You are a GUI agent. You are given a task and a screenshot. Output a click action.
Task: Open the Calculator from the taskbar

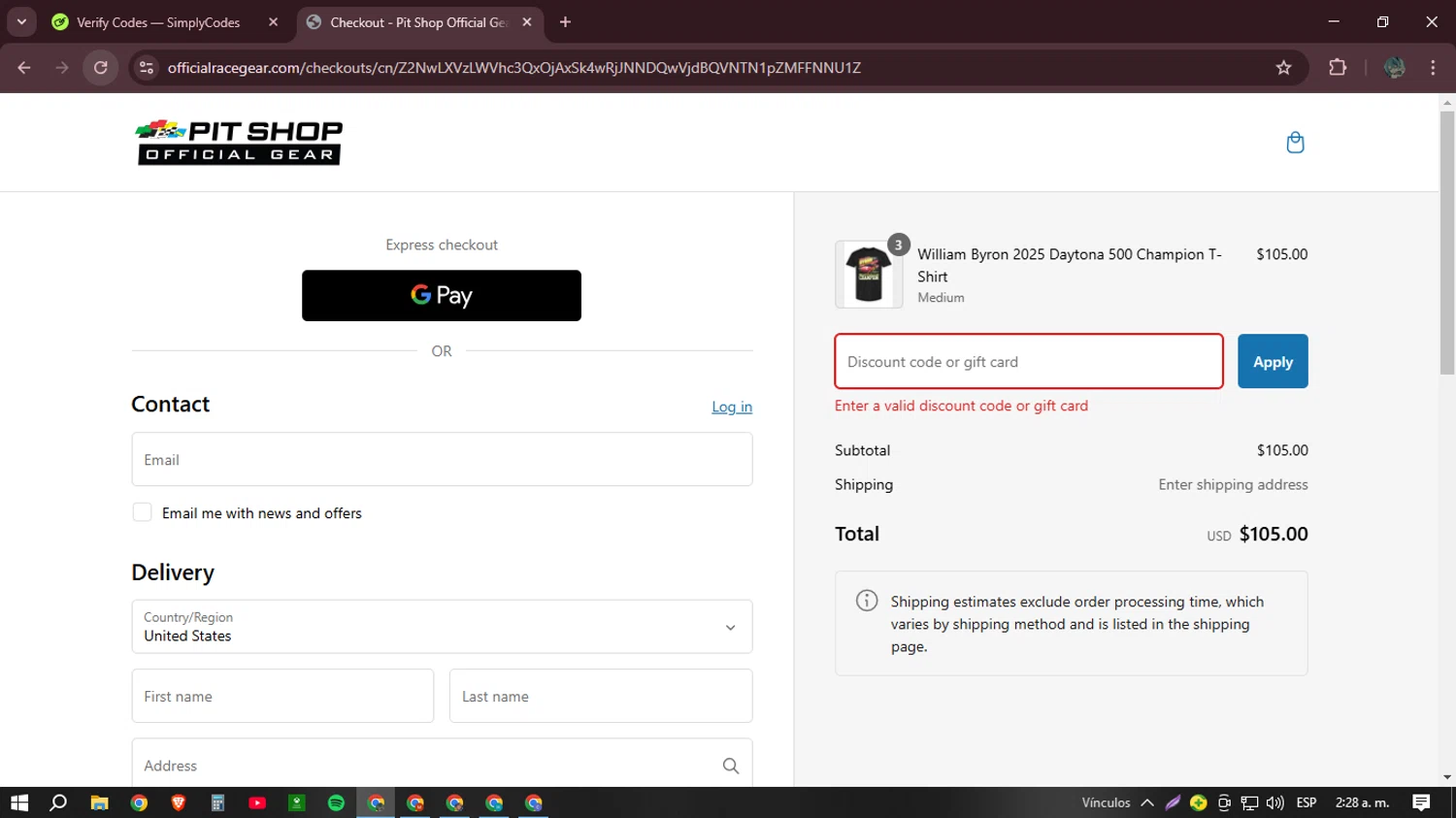tap(217, 802)
